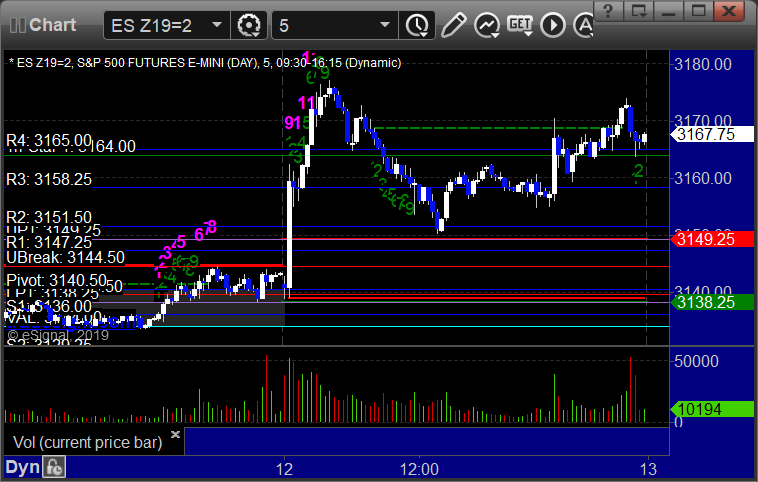The width and height of the screenshot is (758, 482).
Task: Select the pencil drawing tools icon
Action: [453, 25]
